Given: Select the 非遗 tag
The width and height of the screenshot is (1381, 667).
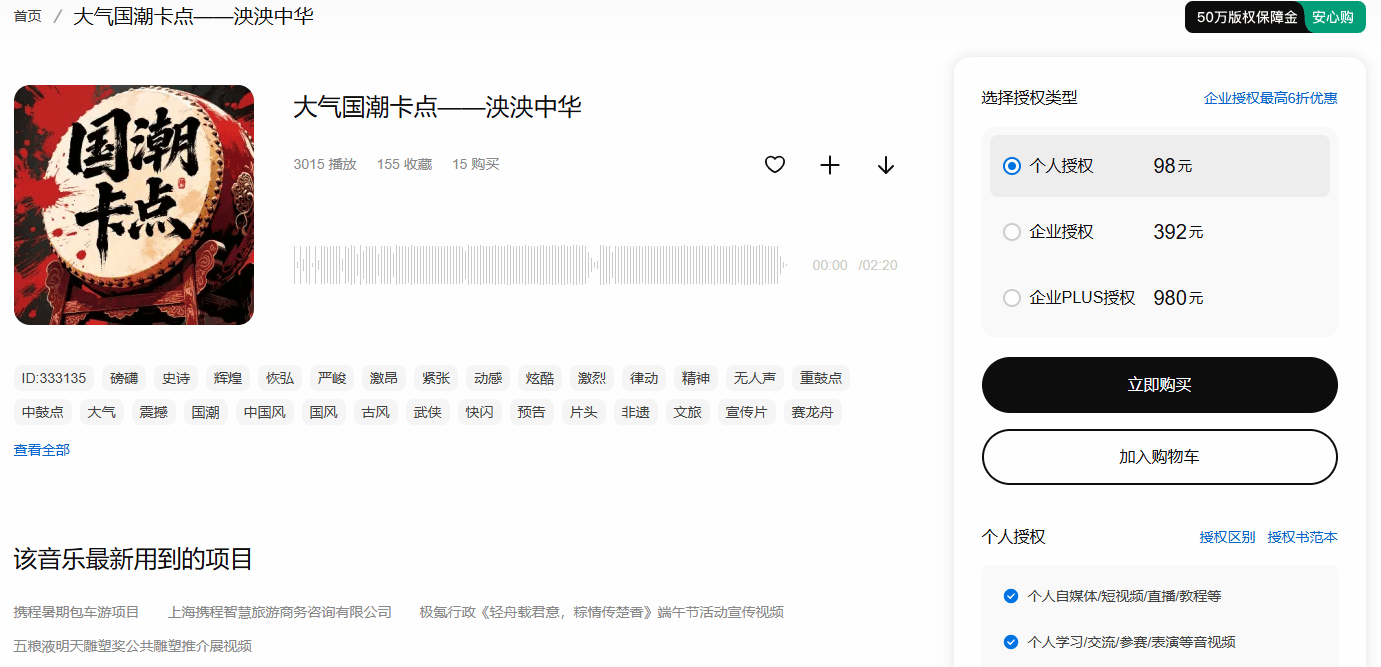Looking at the screenshot, I should [x=636, y=412].
